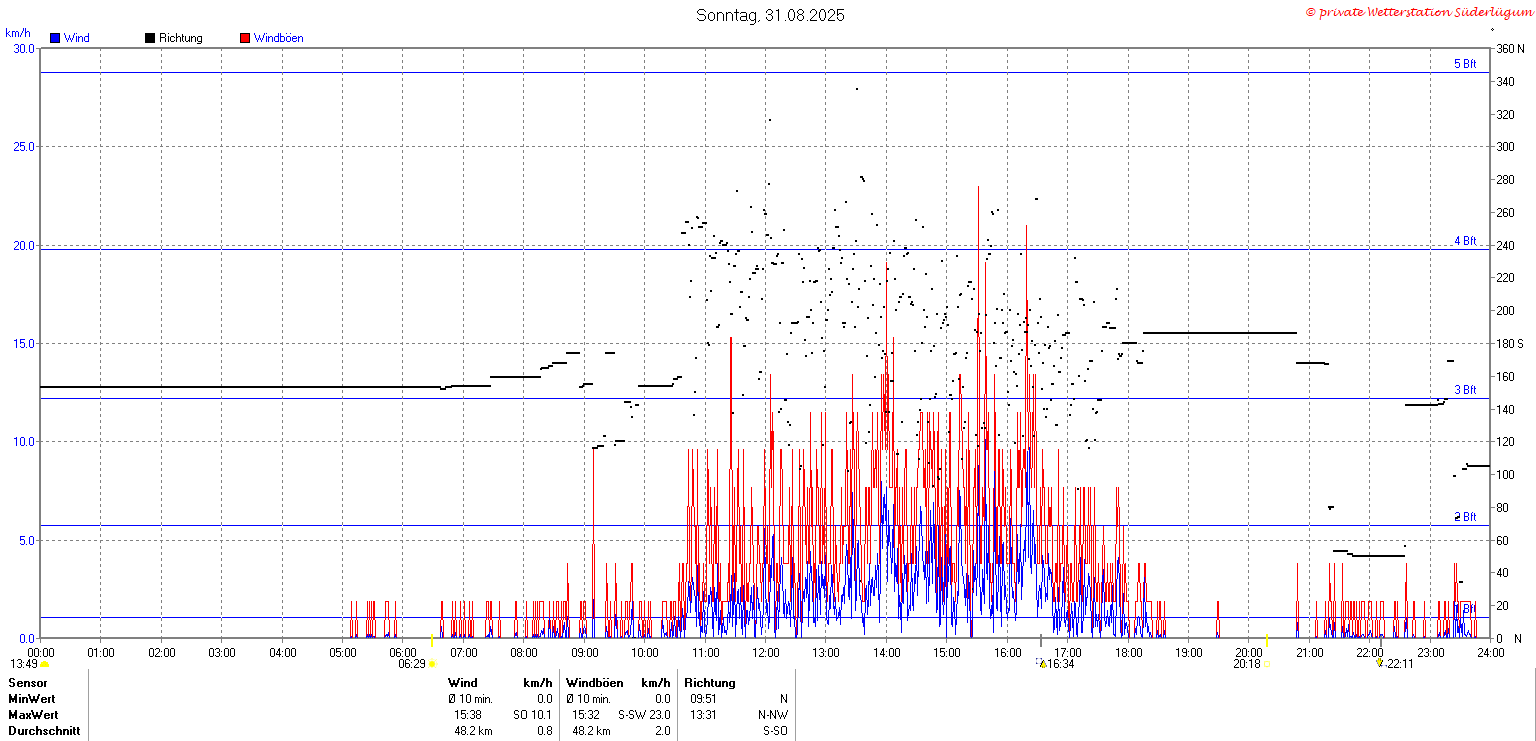The width and height of the screenshot is (1536, 741).
Task: Click the marker icon at 16:34
Action: 1043,663
